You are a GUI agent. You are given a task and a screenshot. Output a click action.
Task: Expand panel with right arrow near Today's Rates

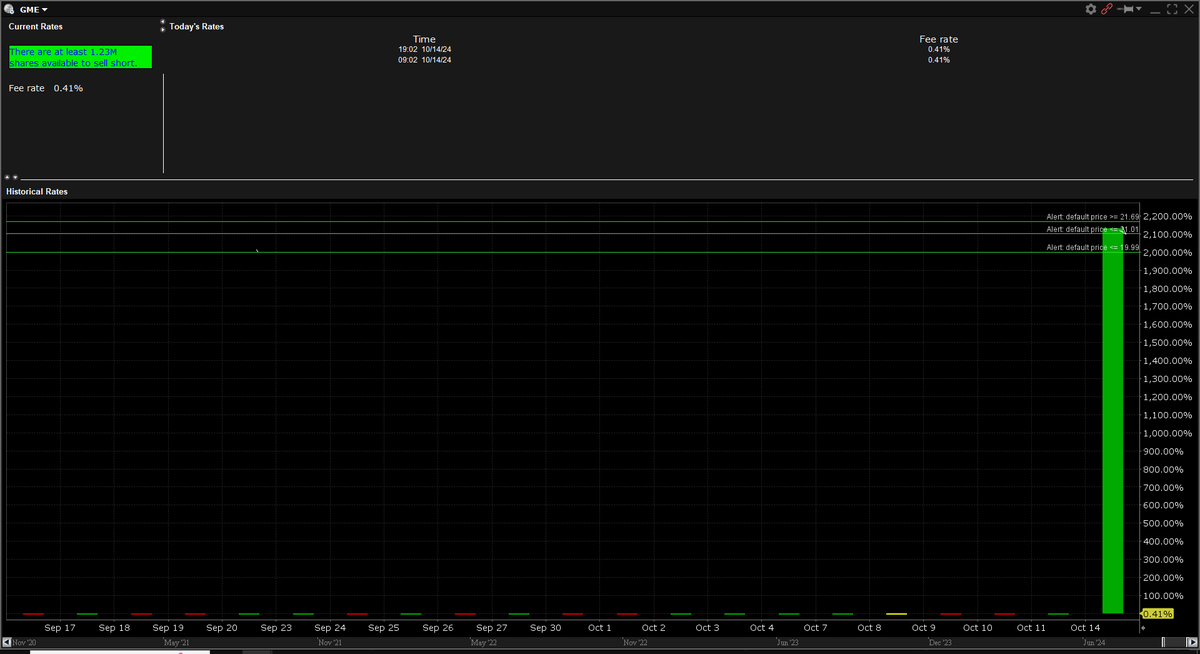[163, 29]
